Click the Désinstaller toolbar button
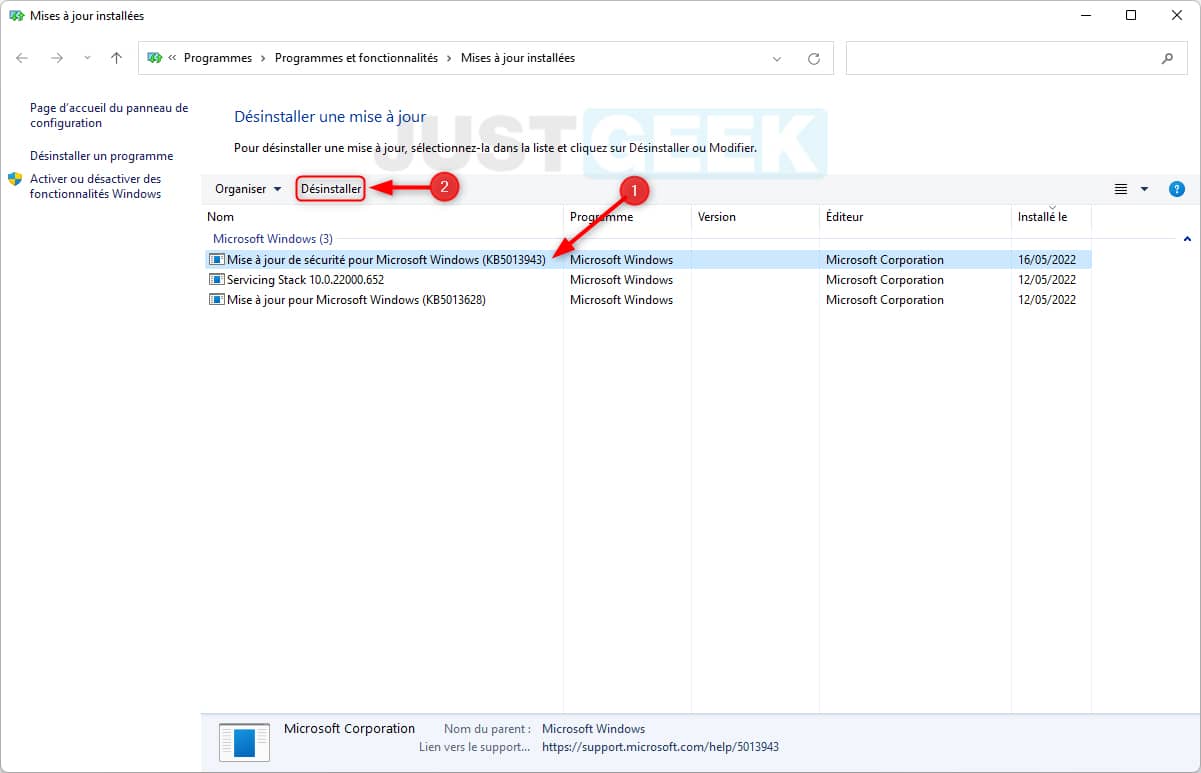 (331, 189)
